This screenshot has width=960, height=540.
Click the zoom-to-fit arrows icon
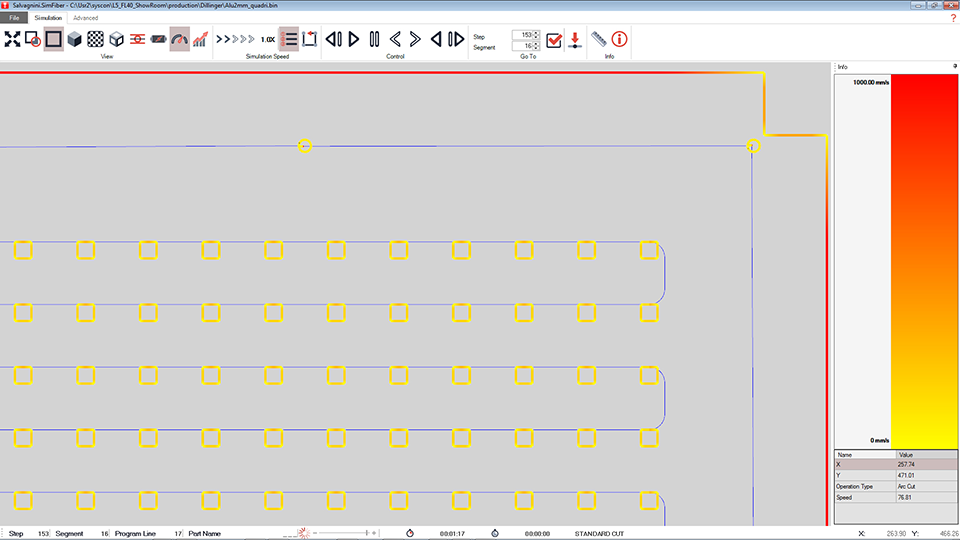click(12, 39)
